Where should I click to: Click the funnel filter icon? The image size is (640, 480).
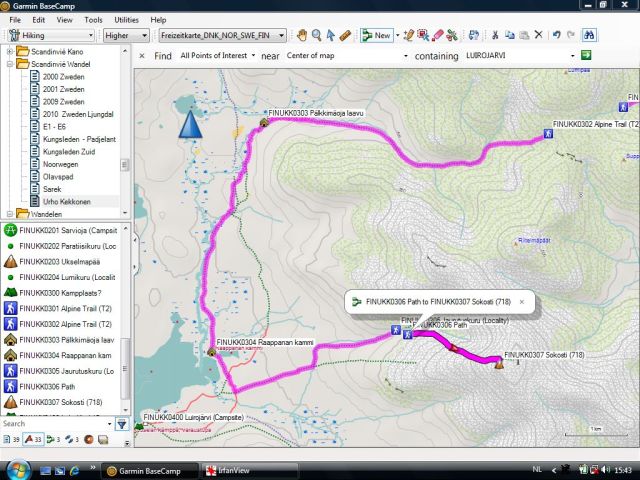(122, 424)
